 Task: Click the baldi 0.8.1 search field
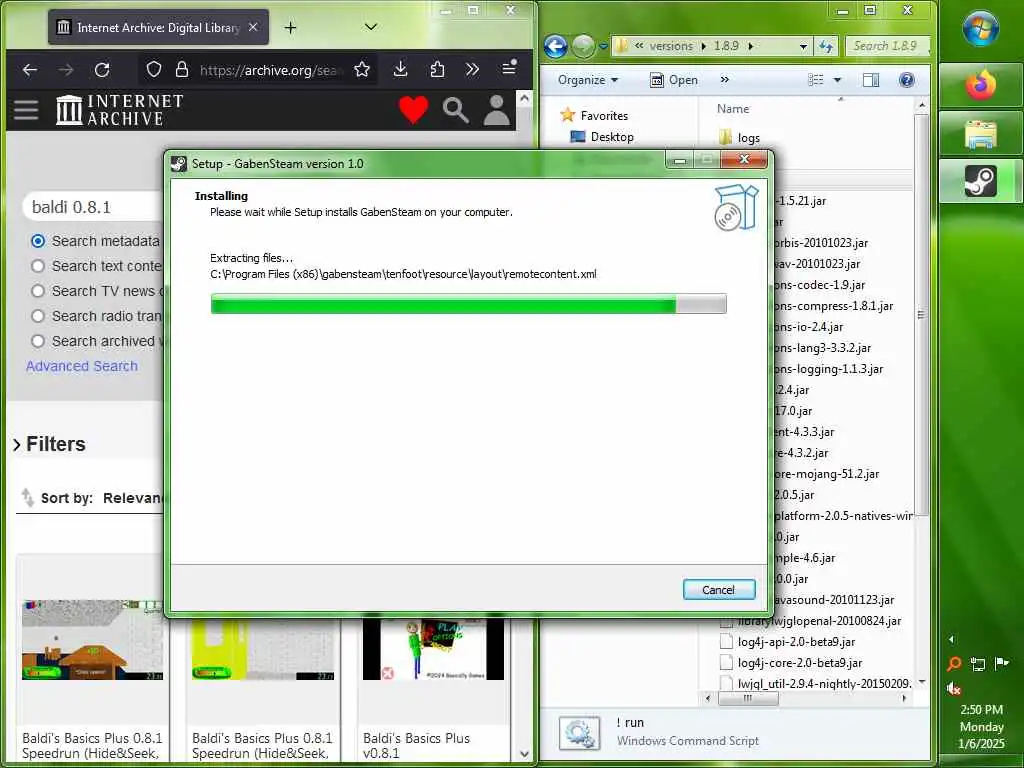click(92, 207)
